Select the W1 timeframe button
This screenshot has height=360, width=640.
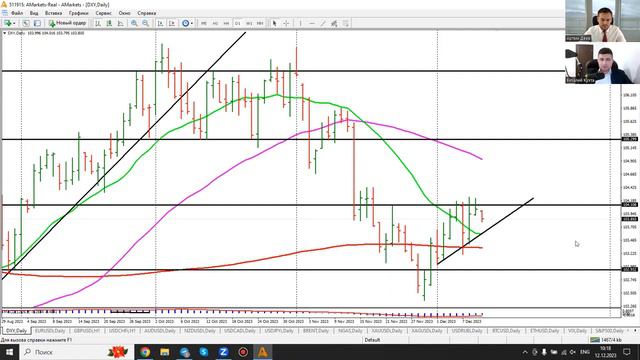[x=249, y=23]
